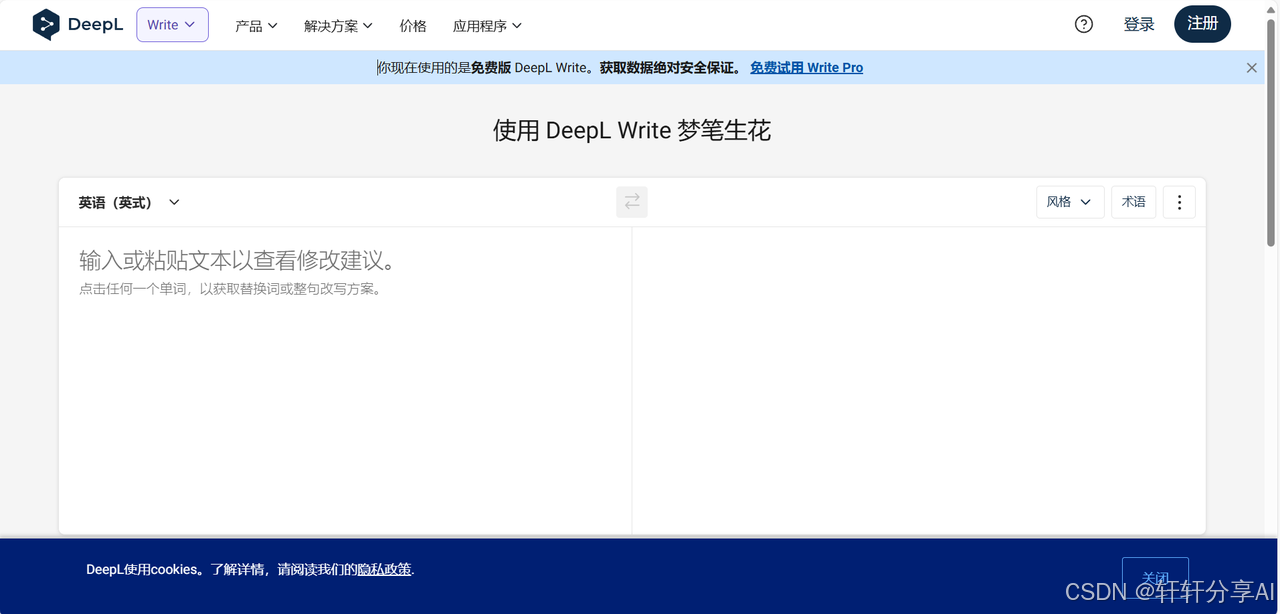This screenshot has width=1280, height=614.
Task: Click the 注册 sign-up button
Action: (1202, 23)
